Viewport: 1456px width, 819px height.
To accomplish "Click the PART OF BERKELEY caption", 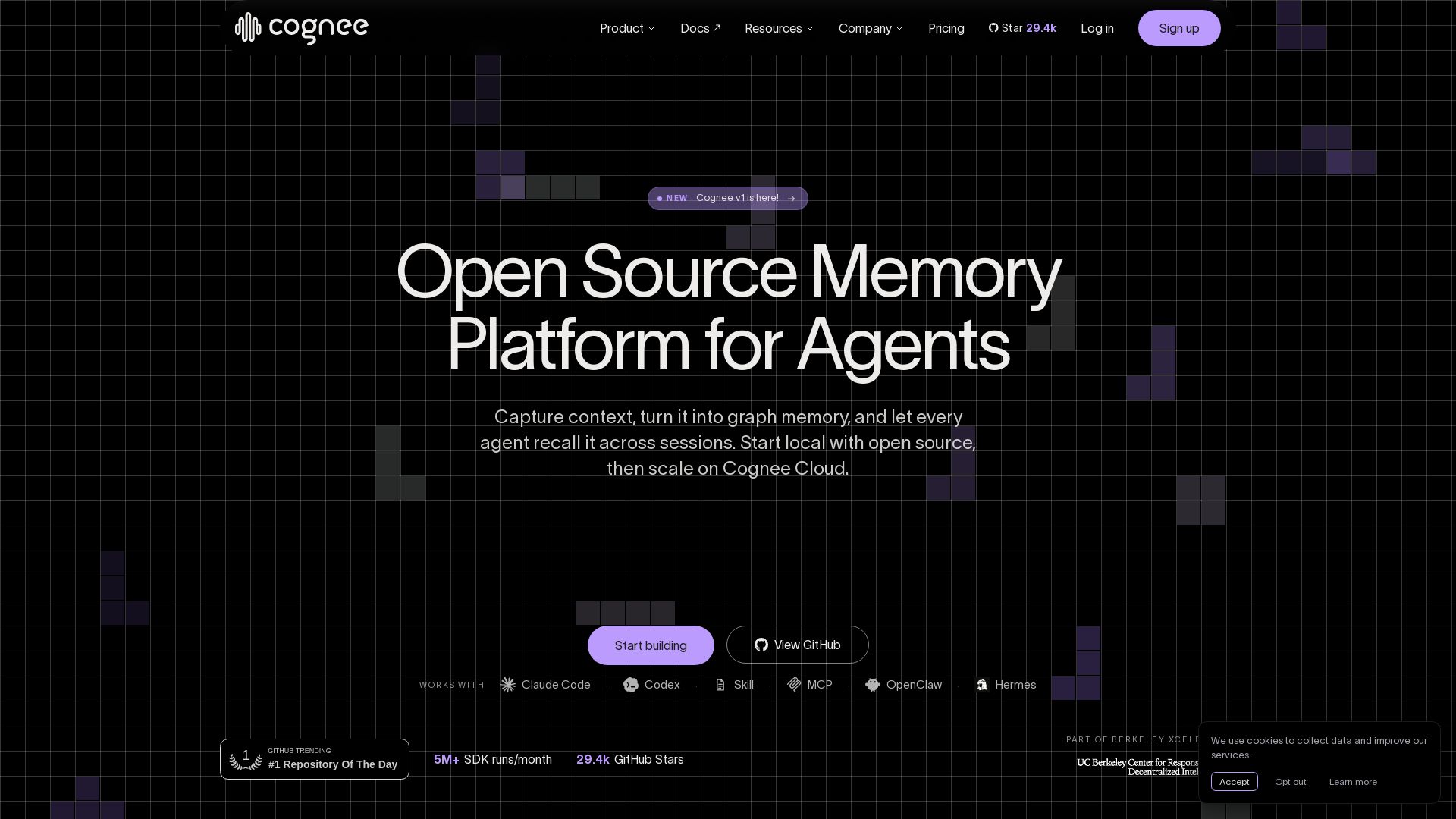I will tap(1133, 739).
